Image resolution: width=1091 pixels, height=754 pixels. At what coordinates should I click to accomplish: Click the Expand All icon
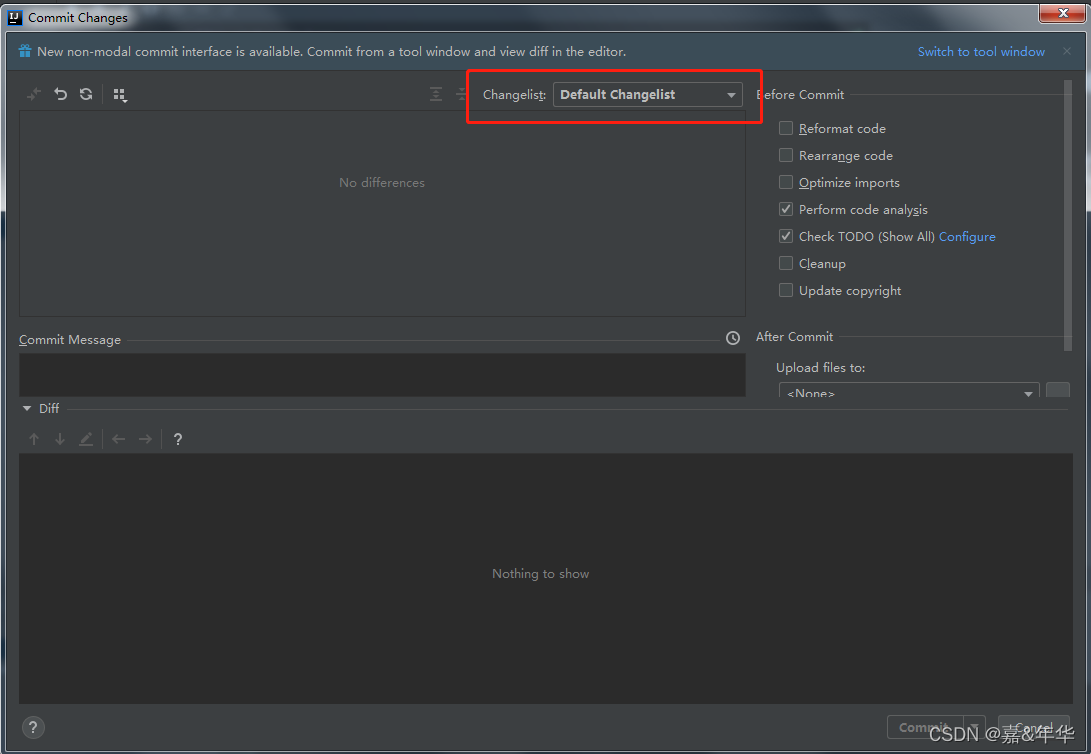(x=436, y=94)
